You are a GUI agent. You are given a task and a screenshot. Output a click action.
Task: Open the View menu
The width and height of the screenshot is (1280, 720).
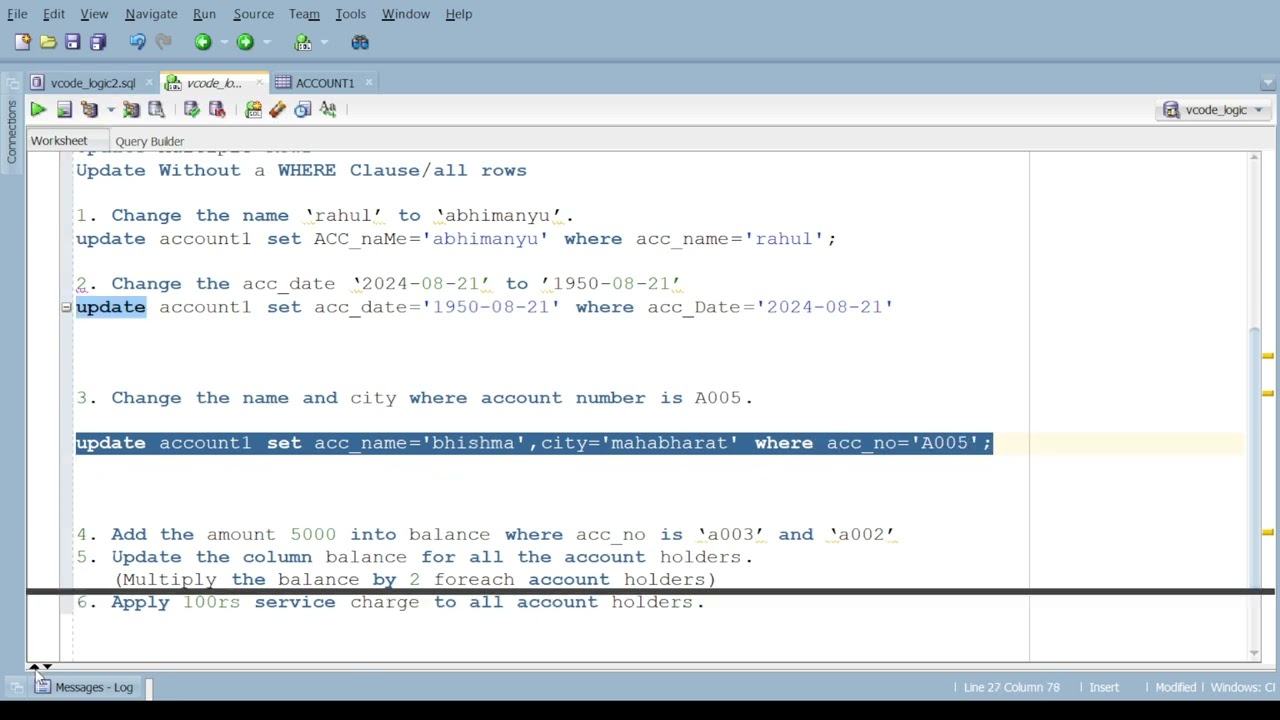coord(94,14)
